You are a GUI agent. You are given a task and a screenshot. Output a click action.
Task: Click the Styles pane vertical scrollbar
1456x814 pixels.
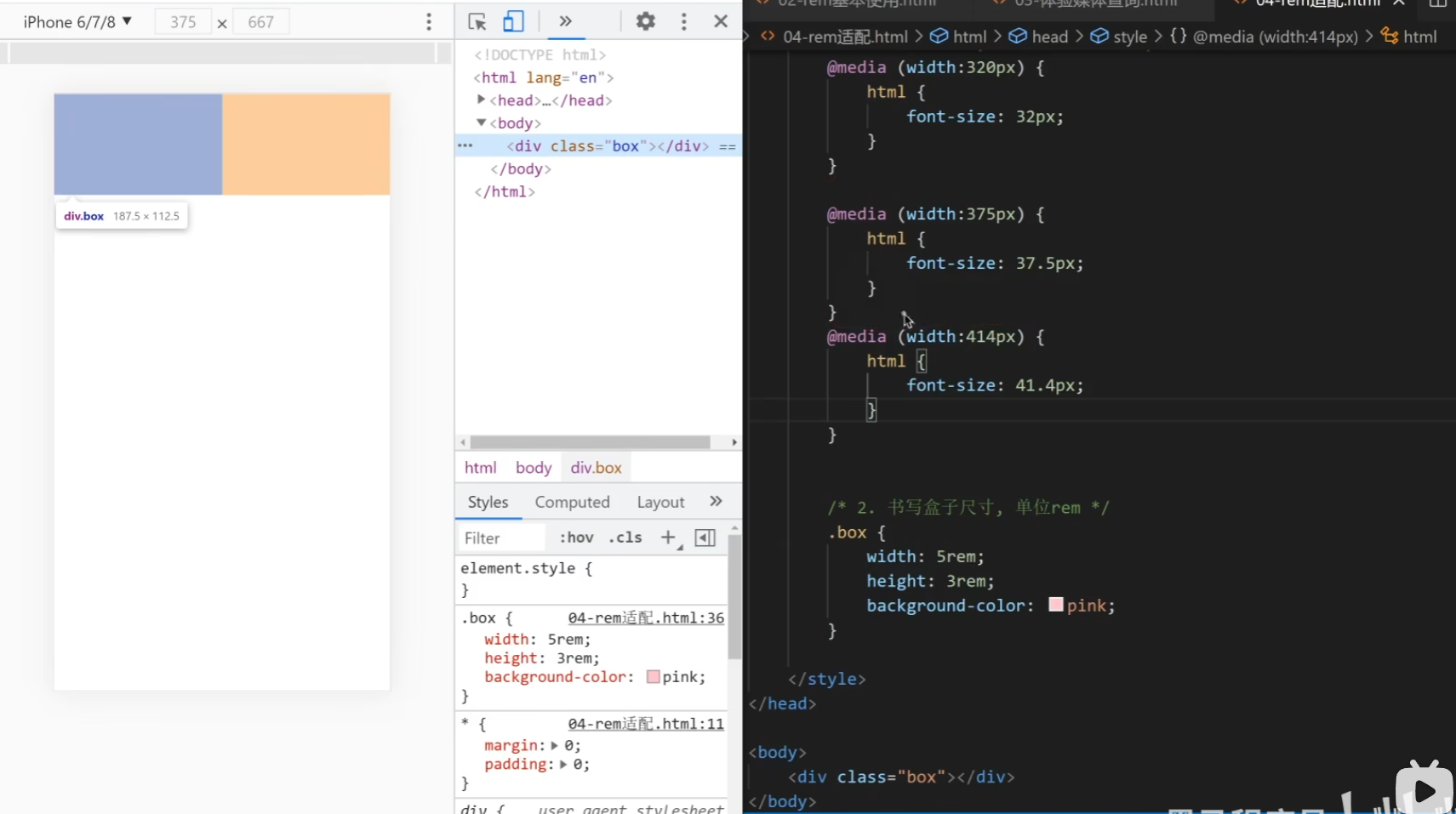(734, 596)
